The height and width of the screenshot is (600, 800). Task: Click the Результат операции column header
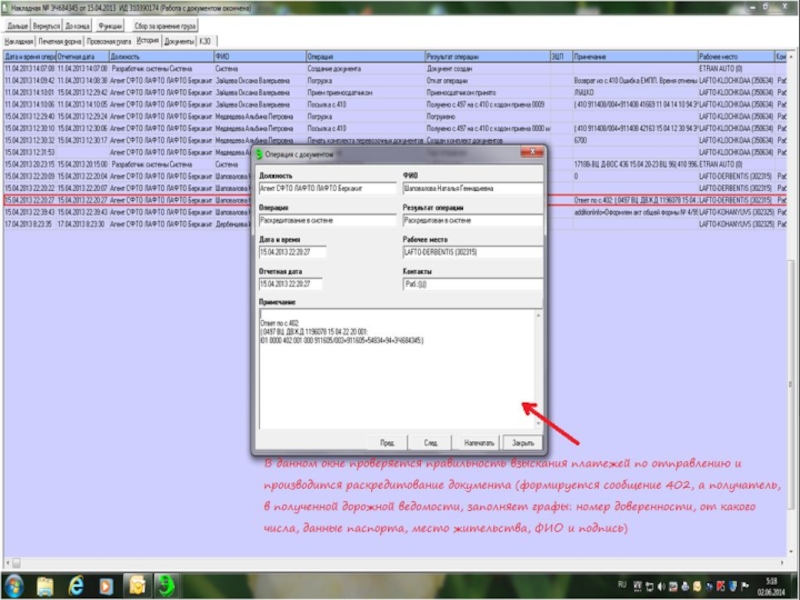(x=488, y=57)
